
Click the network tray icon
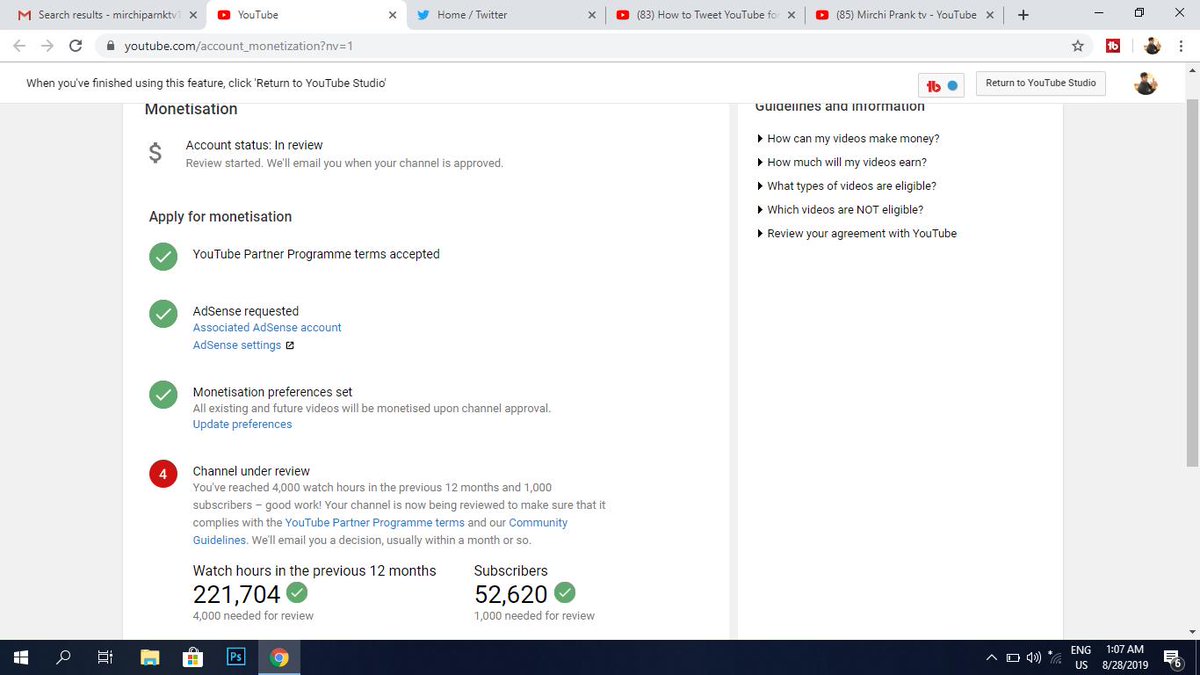pyautogui.click(x=1054, y=657)
